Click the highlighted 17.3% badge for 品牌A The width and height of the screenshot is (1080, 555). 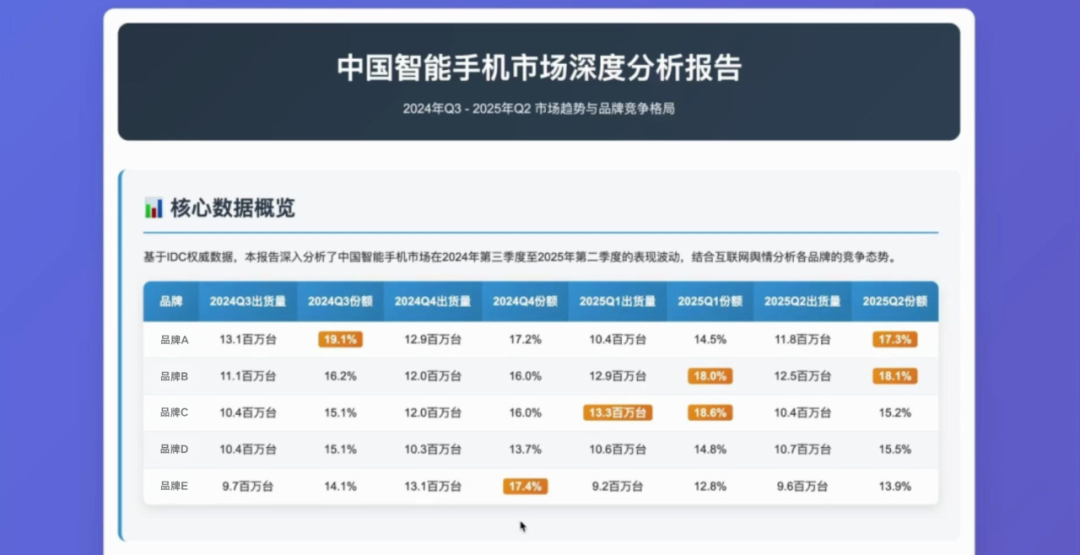coord(895,339)
